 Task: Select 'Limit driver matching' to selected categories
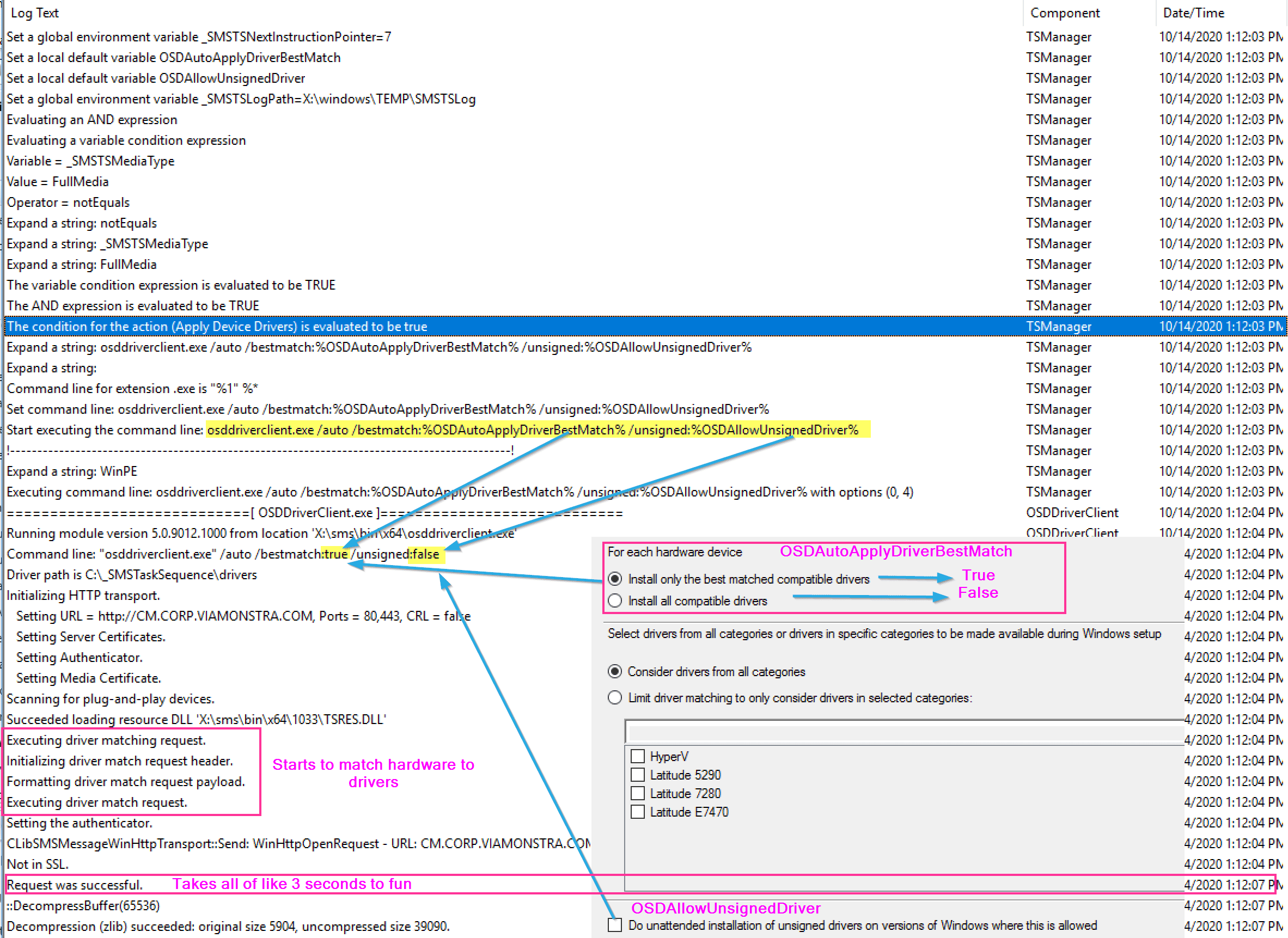point(615,698)
